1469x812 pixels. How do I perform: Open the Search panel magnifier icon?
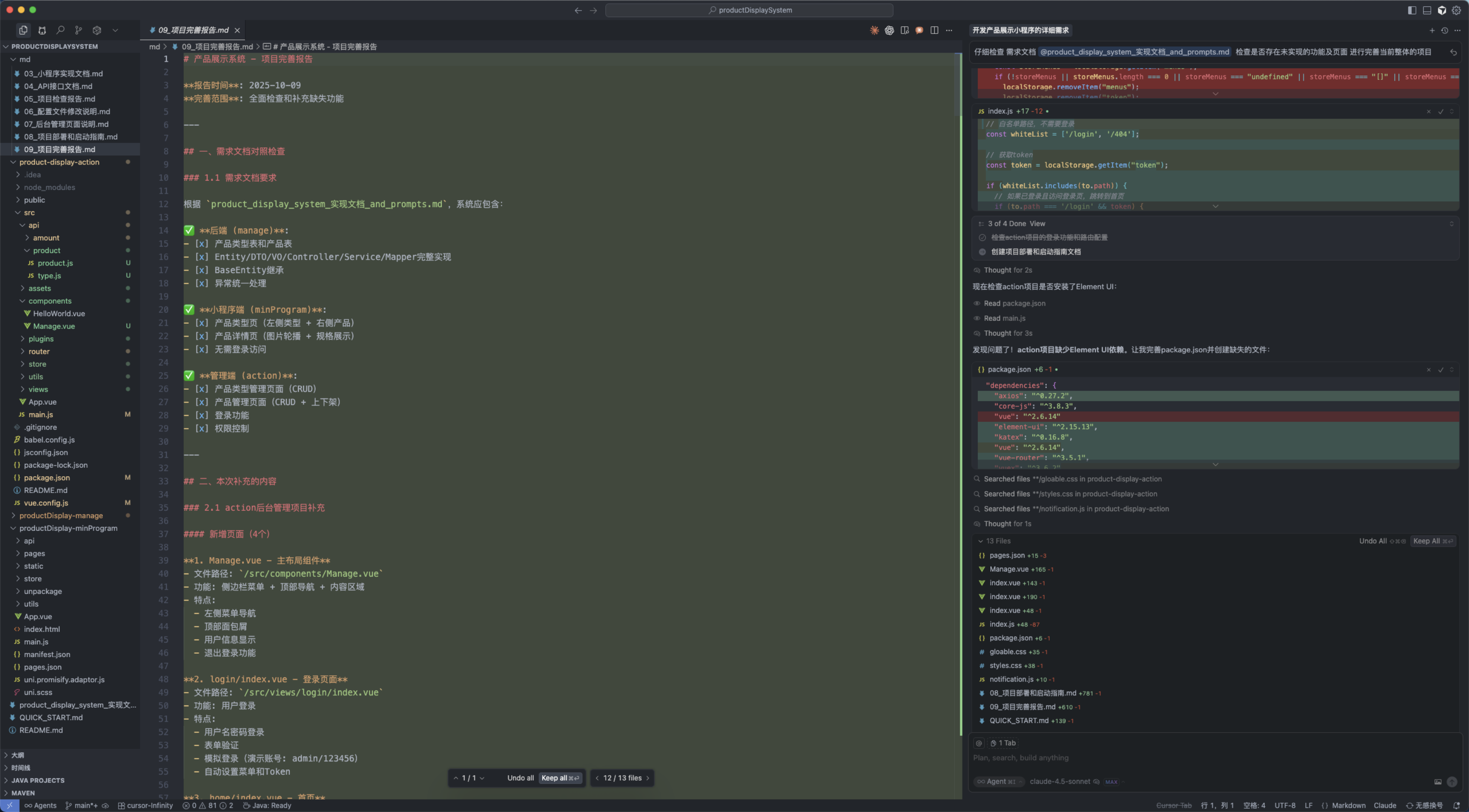(60, 30)
